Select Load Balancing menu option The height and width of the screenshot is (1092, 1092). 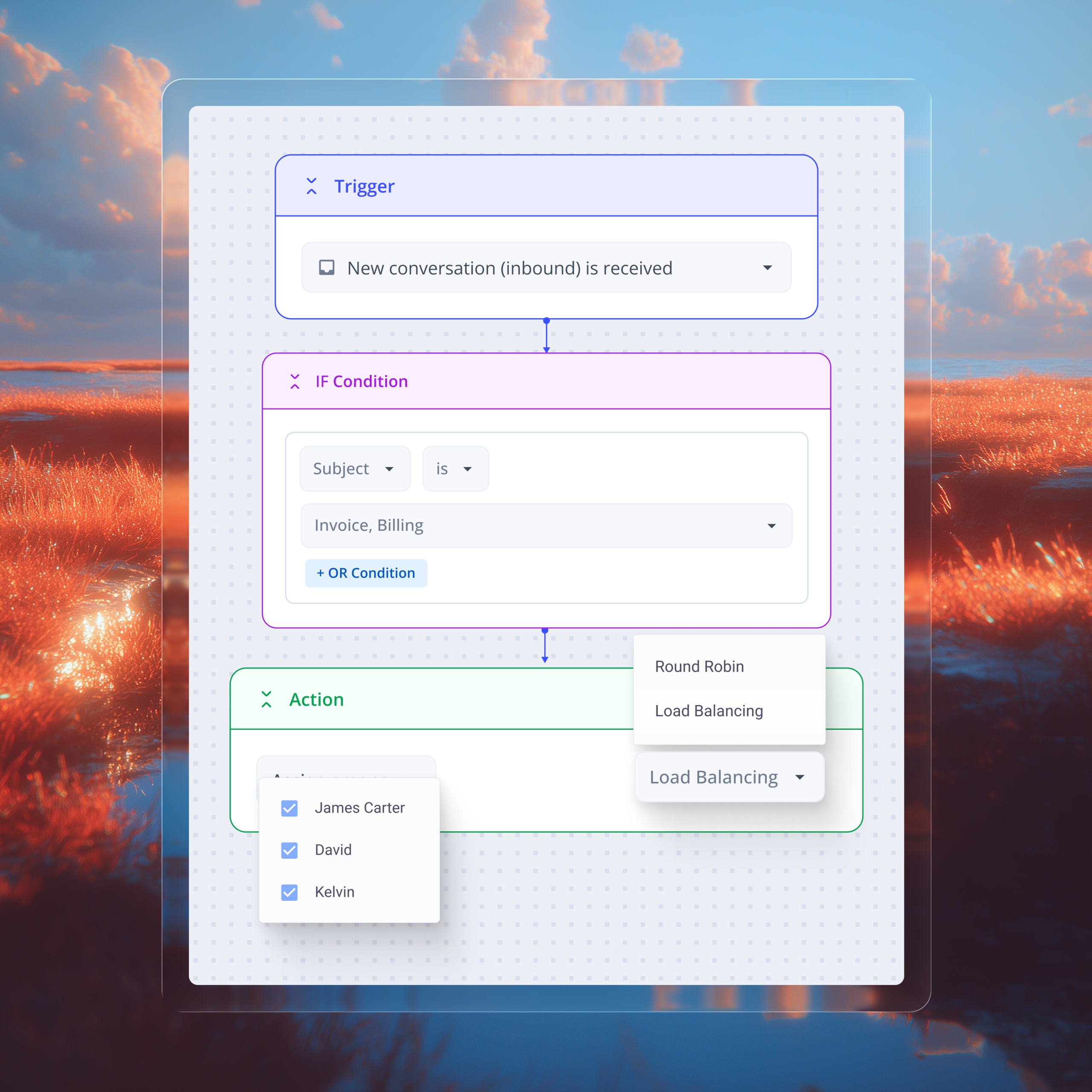tap(709, 711)
